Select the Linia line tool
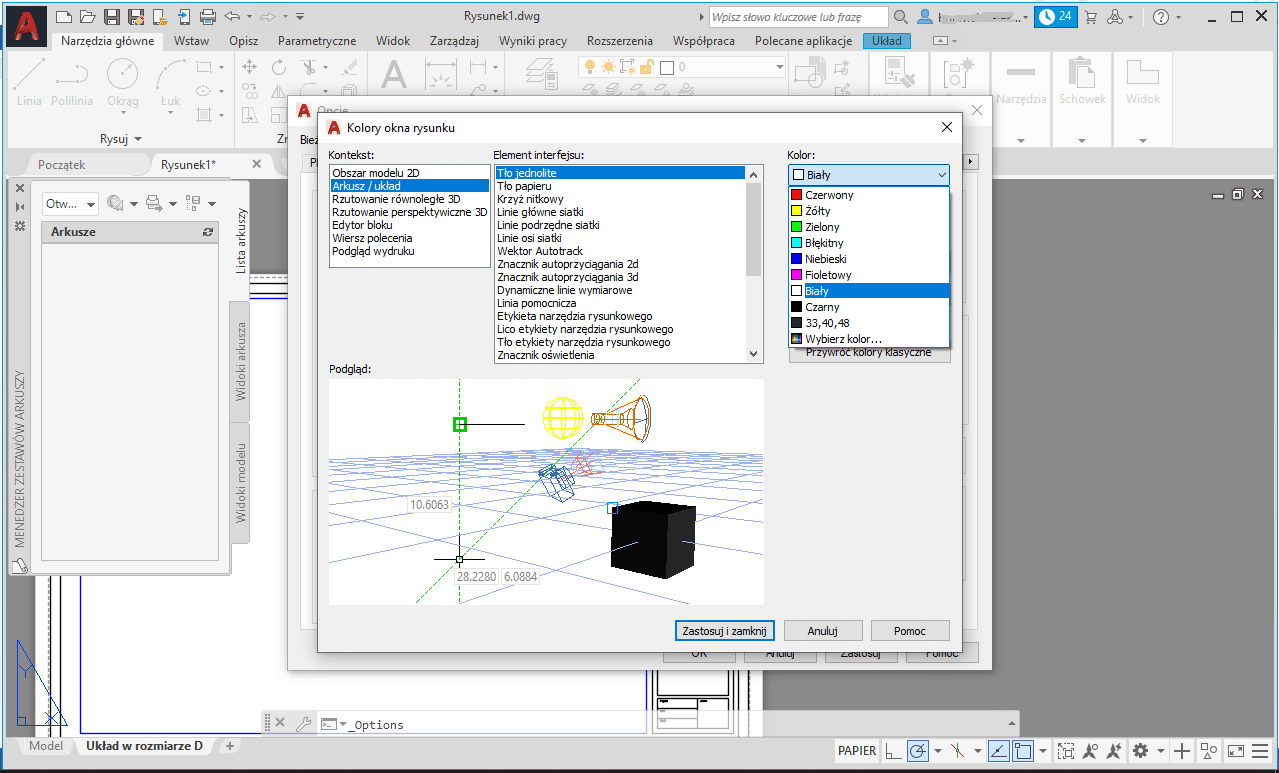Image resolution: width=1279 pixels, height=773 pixels. (30, 82)
